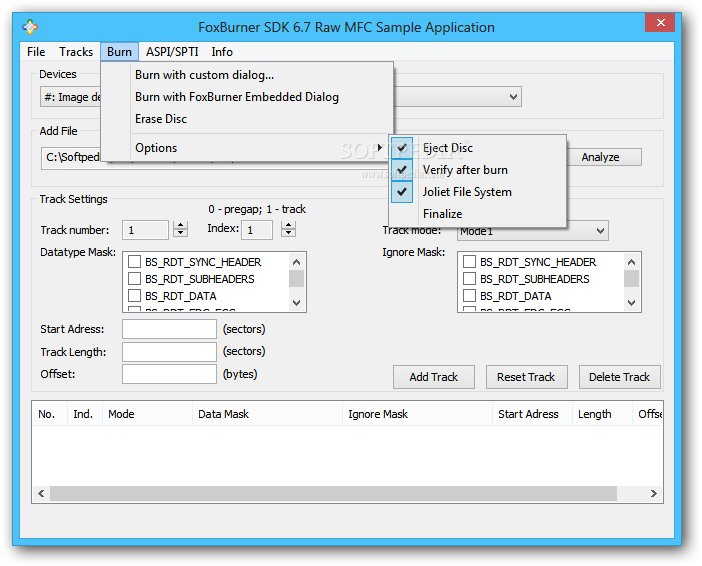
Task: Check BS_RDT_SUBHEADERS in Datatype Mask
Action: pos(134,279)
